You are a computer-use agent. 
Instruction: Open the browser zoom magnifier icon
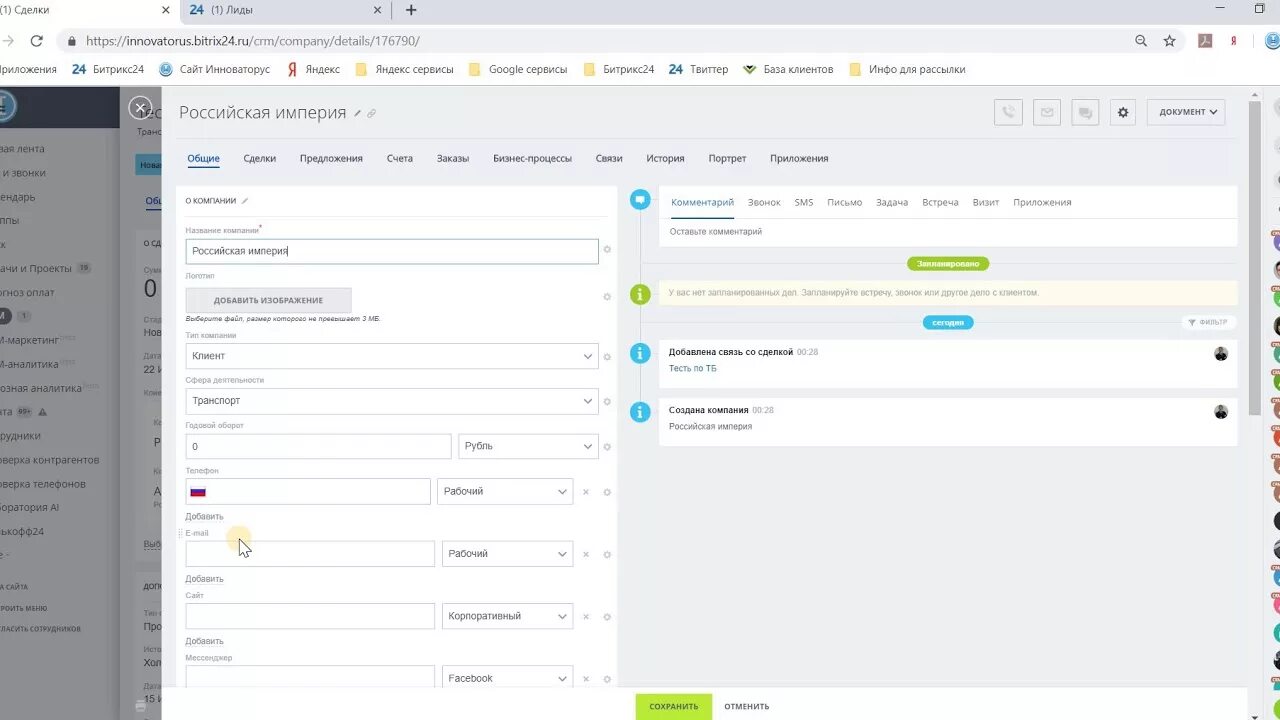click(1141, 41)
